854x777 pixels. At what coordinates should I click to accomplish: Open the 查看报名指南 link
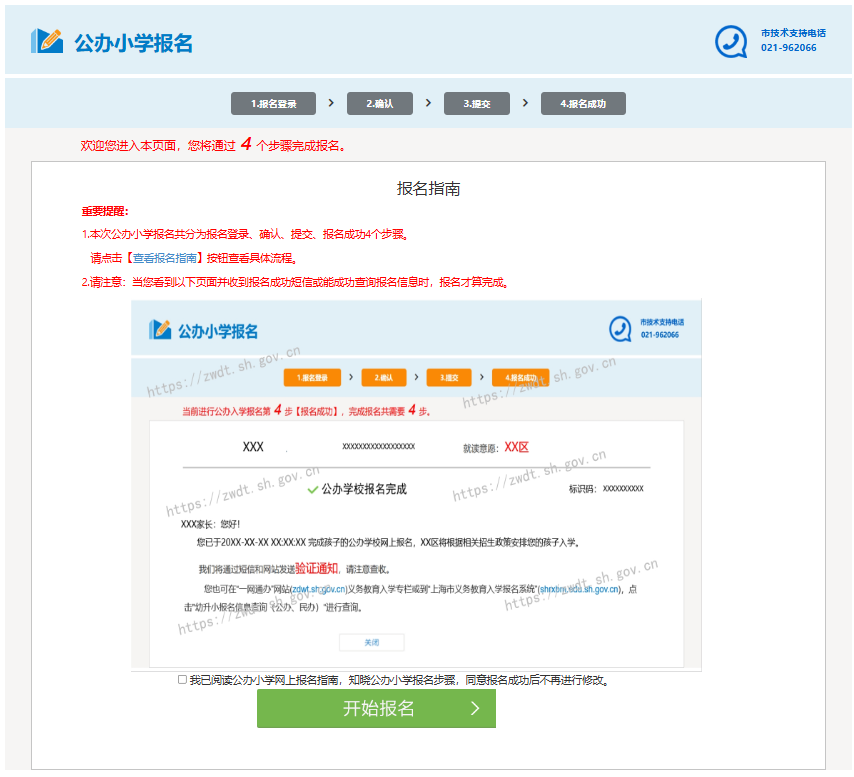[165, 258]
